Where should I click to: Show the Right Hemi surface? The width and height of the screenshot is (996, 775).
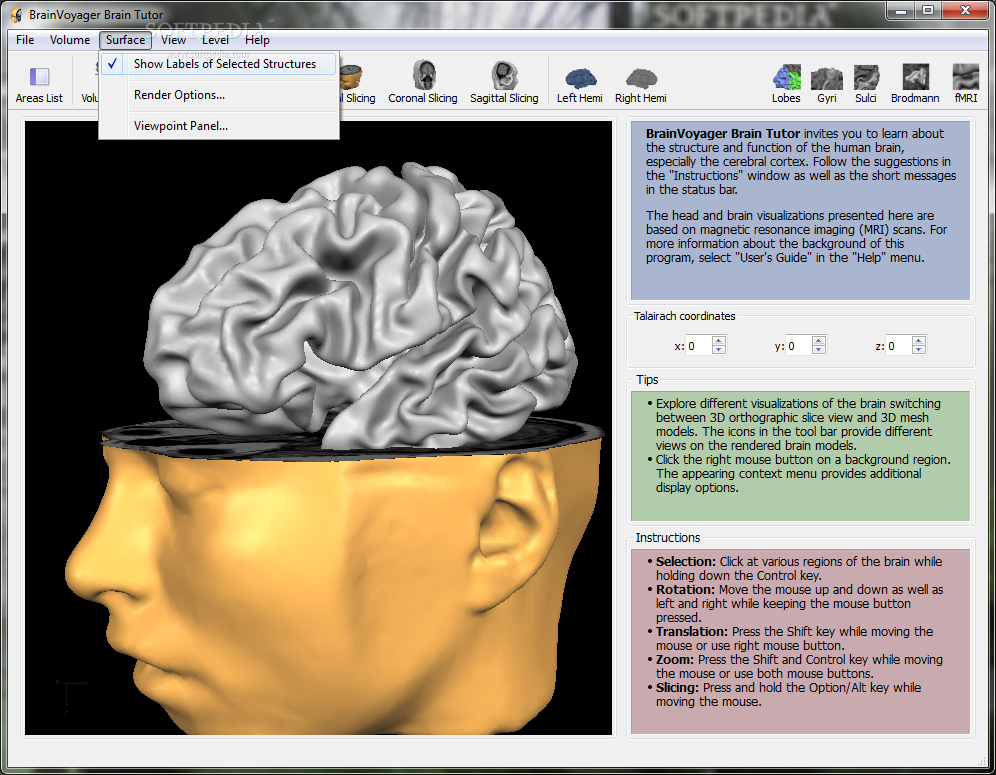[641, 84]
